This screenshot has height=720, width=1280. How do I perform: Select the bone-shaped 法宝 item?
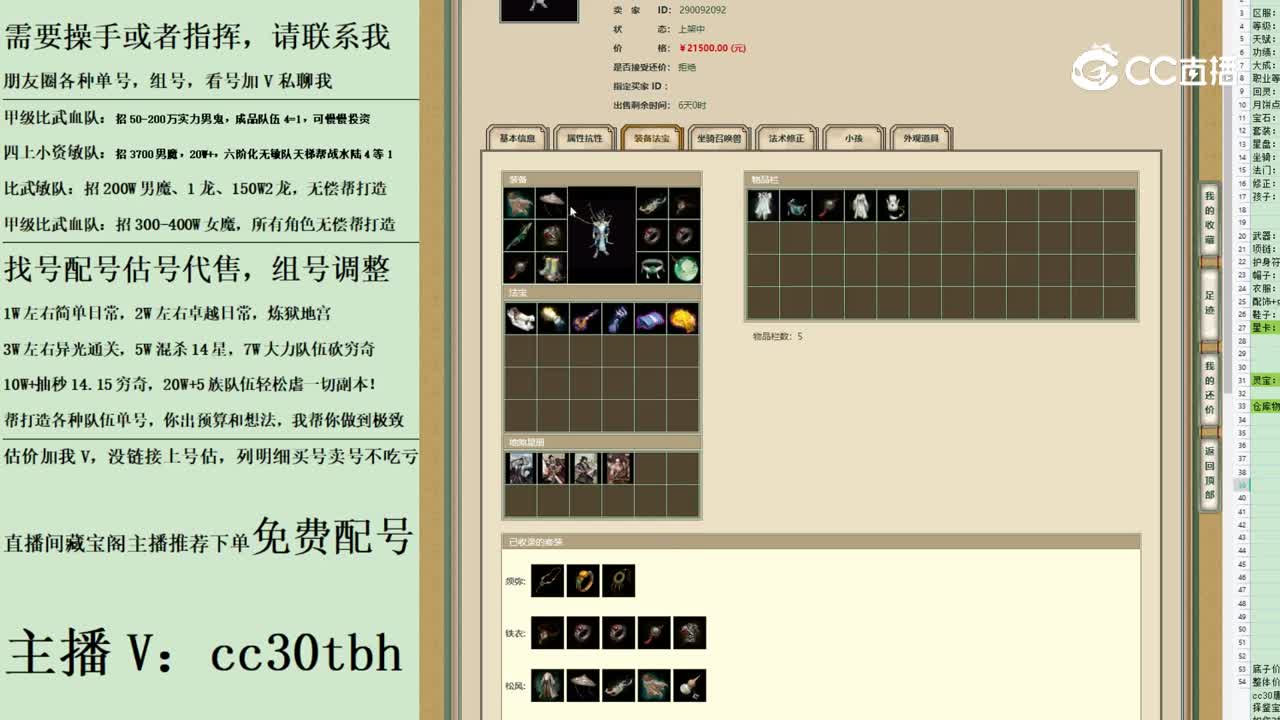(520, 319)
